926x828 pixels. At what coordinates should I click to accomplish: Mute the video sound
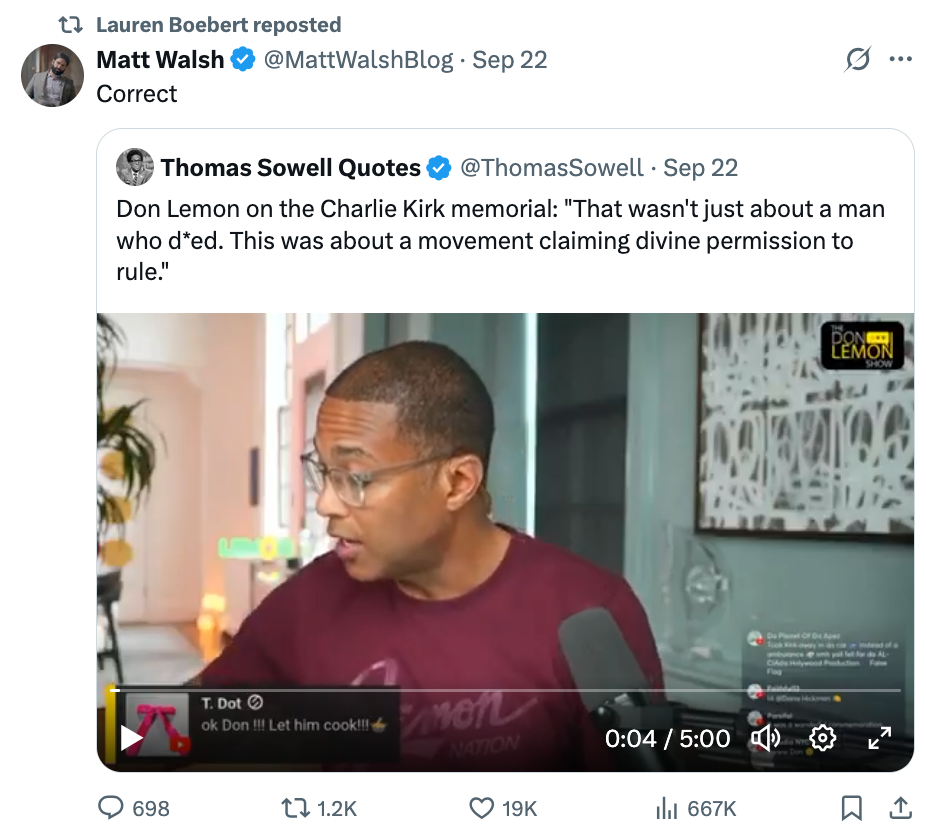click(765, 738)
